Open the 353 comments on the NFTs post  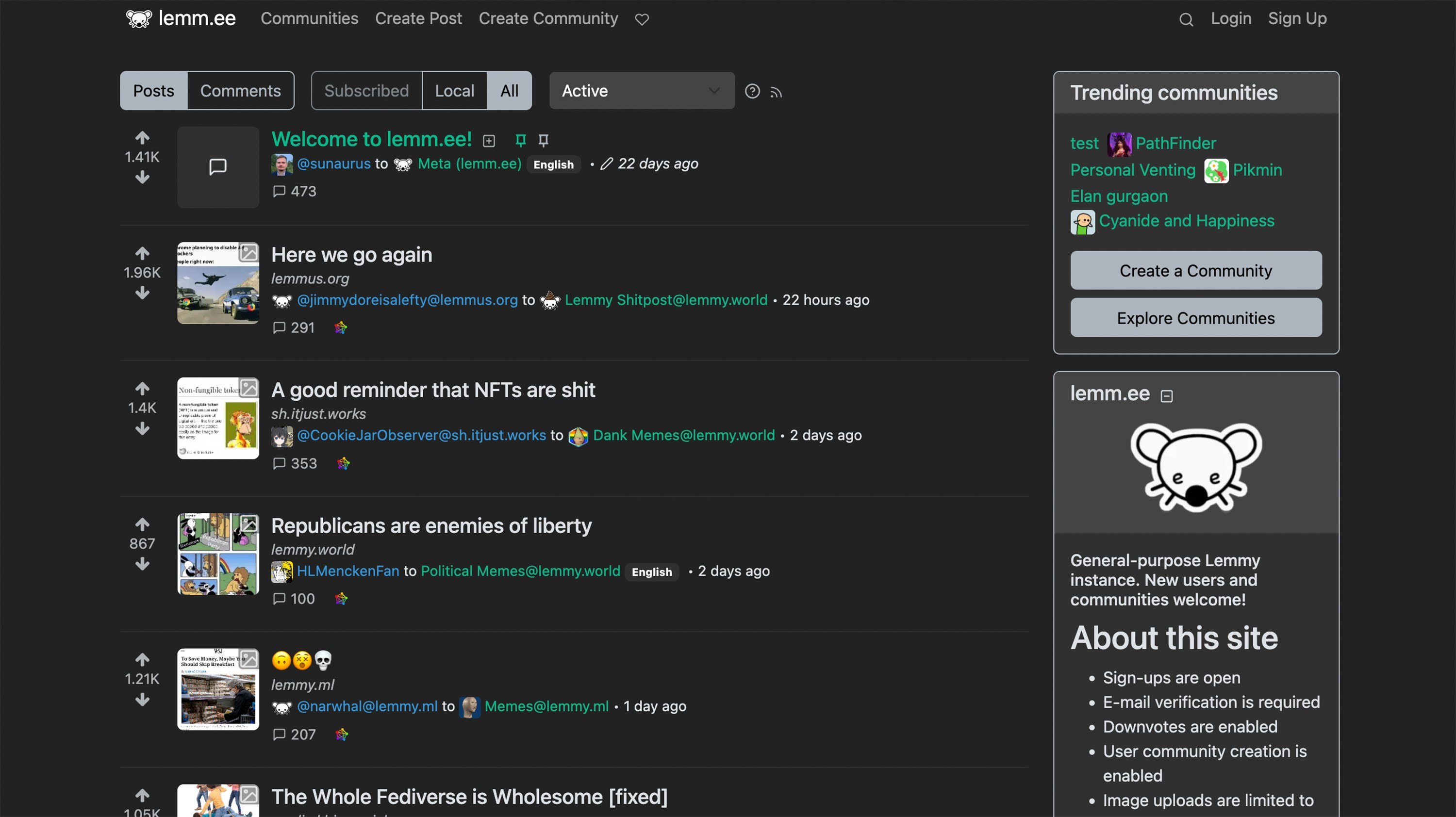tap(295, 463)
